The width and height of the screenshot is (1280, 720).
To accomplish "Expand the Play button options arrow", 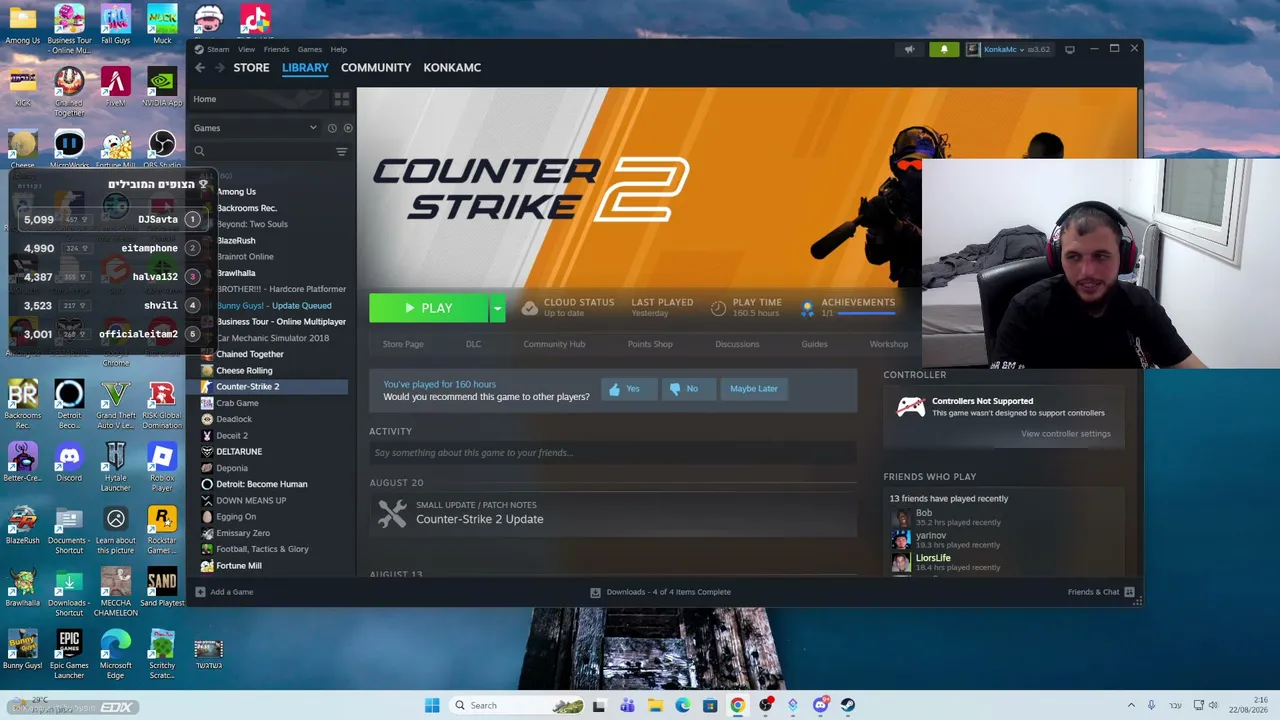I will [497, 308].
